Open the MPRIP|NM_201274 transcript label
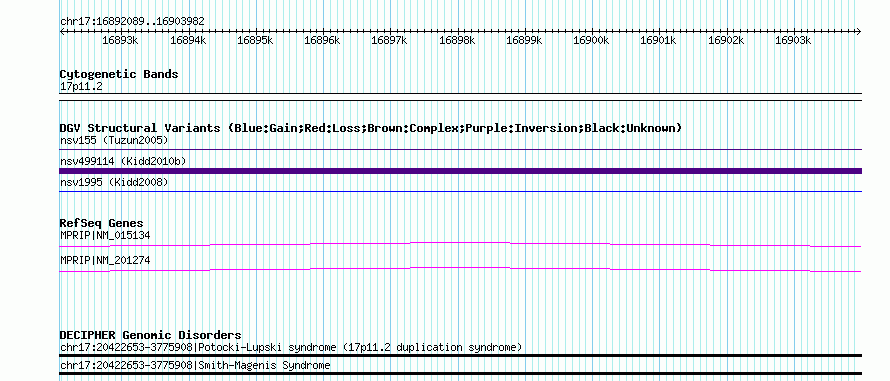 (x=105, y=260)
